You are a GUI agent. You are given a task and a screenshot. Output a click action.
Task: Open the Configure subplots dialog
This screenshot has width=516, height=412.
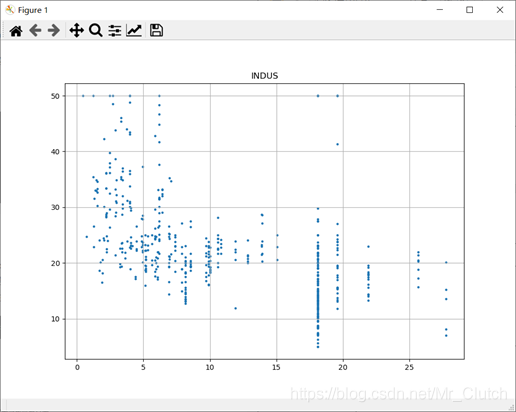click(x=115, y=31)
